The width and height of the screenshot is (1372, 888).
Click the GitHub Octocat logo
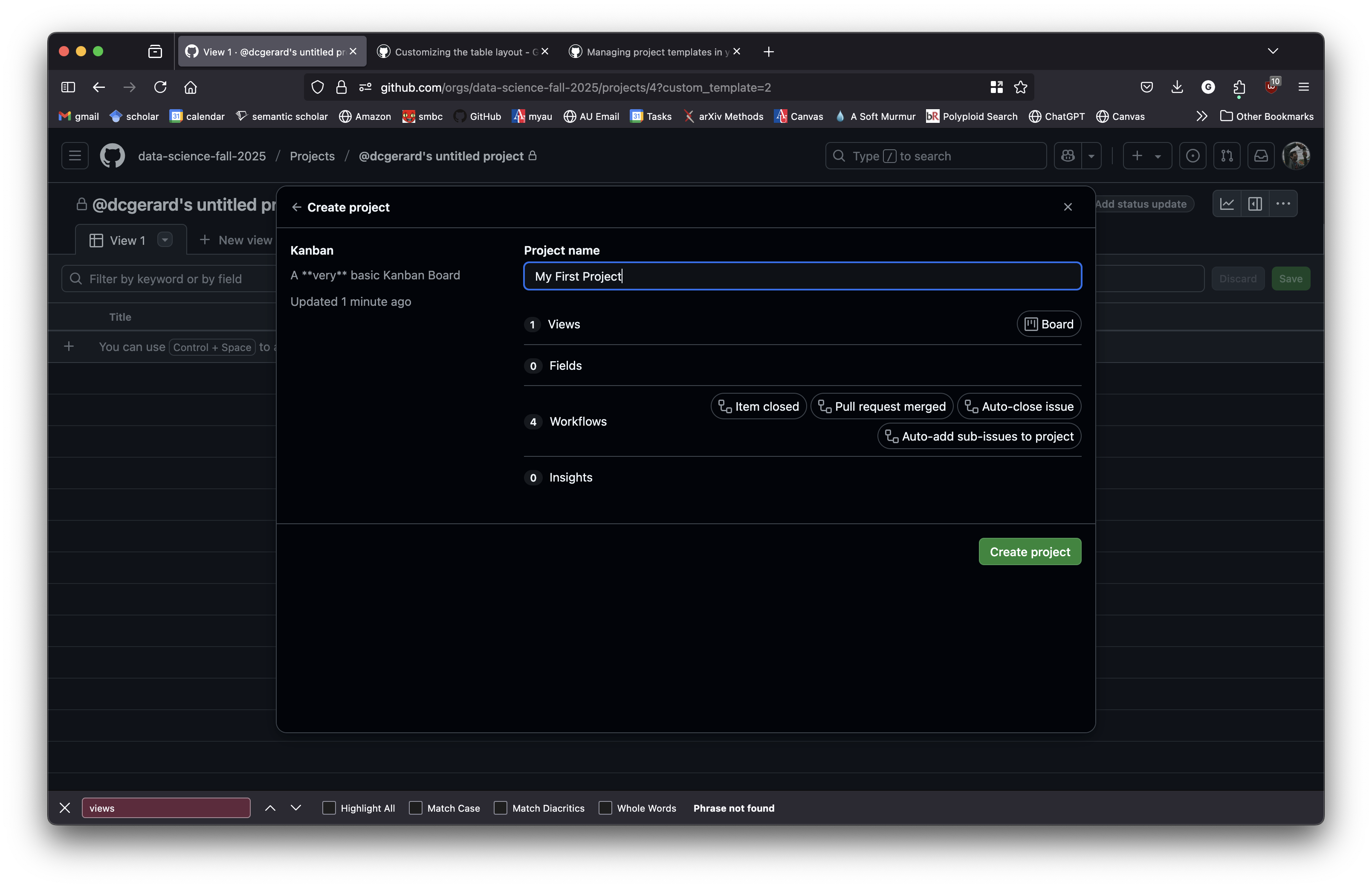pos(113,156)
